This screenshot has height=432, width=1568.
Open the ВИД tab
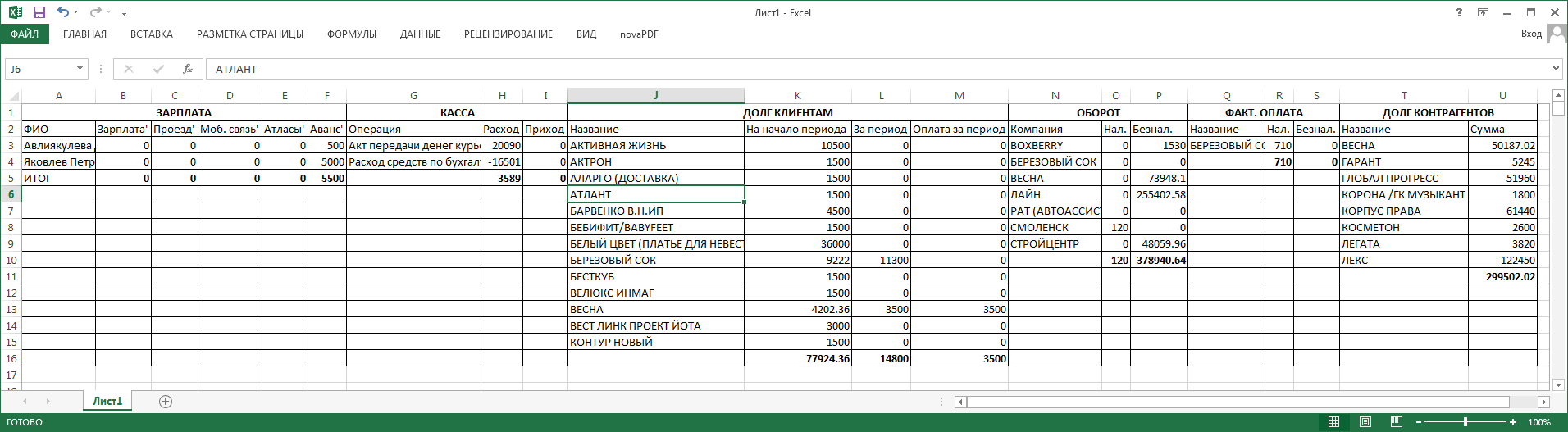pyautogui.click(x=586, y=34)
